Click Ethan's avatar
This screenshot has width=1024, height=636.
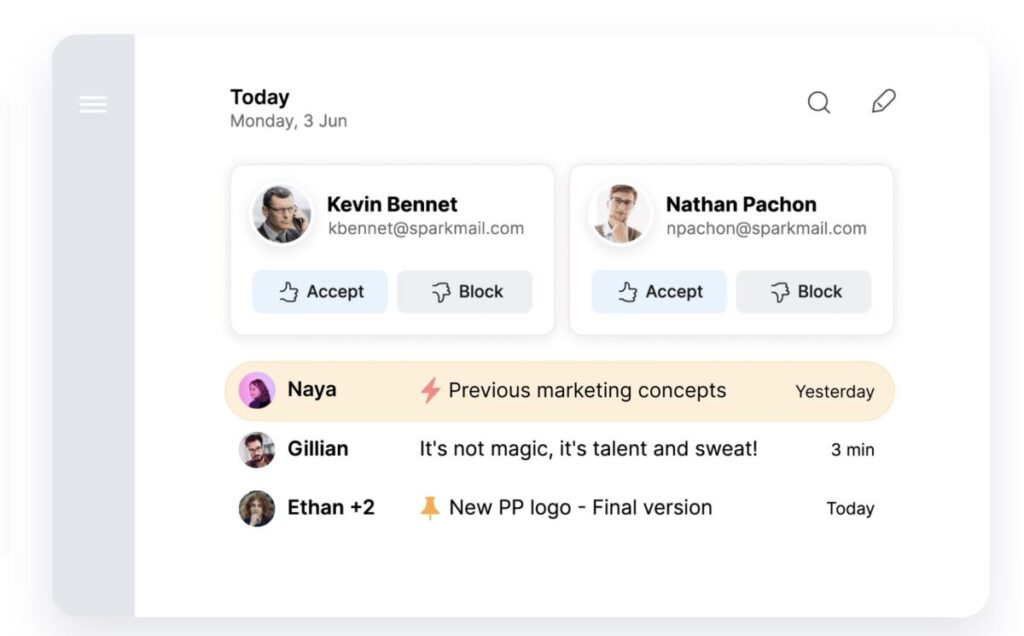pyautogui.click(x=257, y=509)
